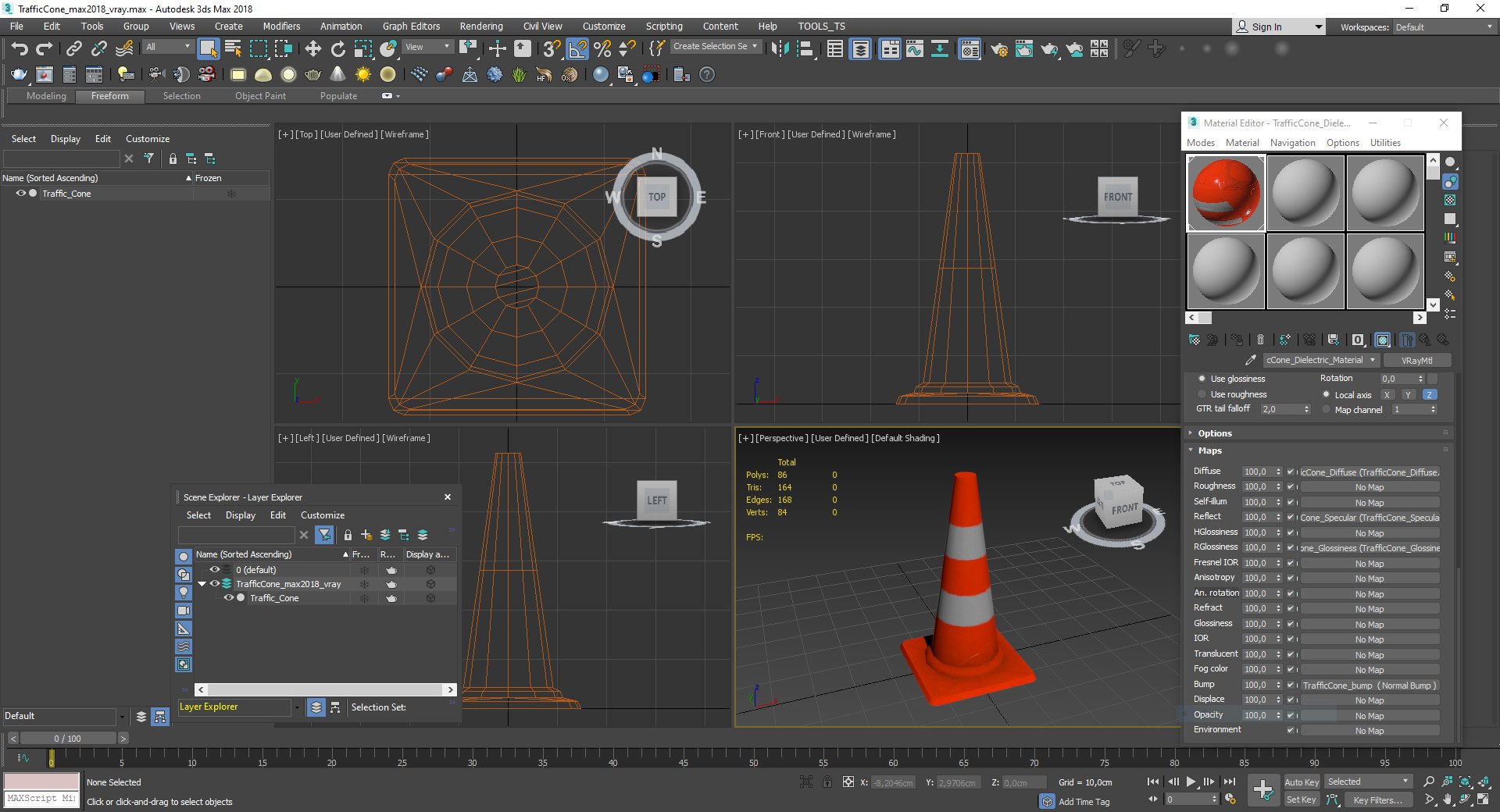The image size is (1500, 812).
Task: Click Go to Parent in Material Editor
Action: pyautogui.click(x=1425, y=340)
